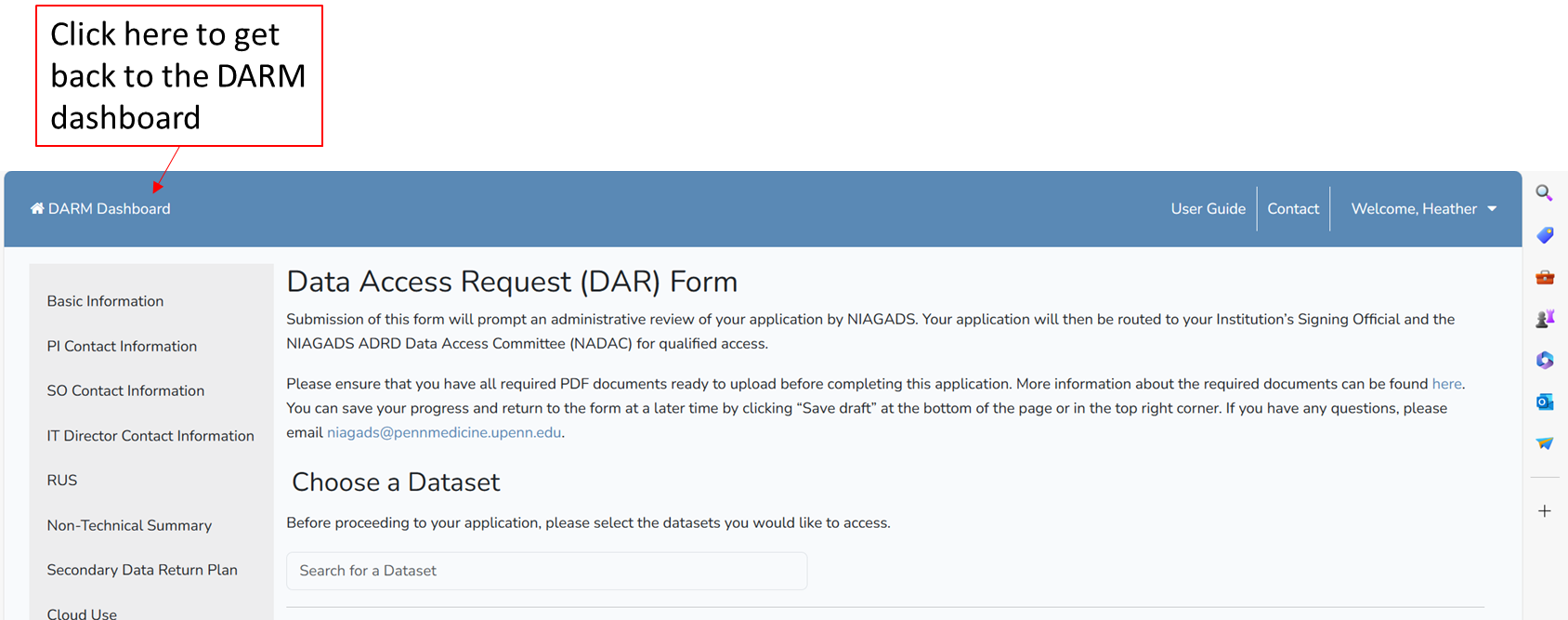This screenshot has height=620, width=1568.
Task: Open the red toolbox sidebar icon
Action: [x=1544, y=277]
